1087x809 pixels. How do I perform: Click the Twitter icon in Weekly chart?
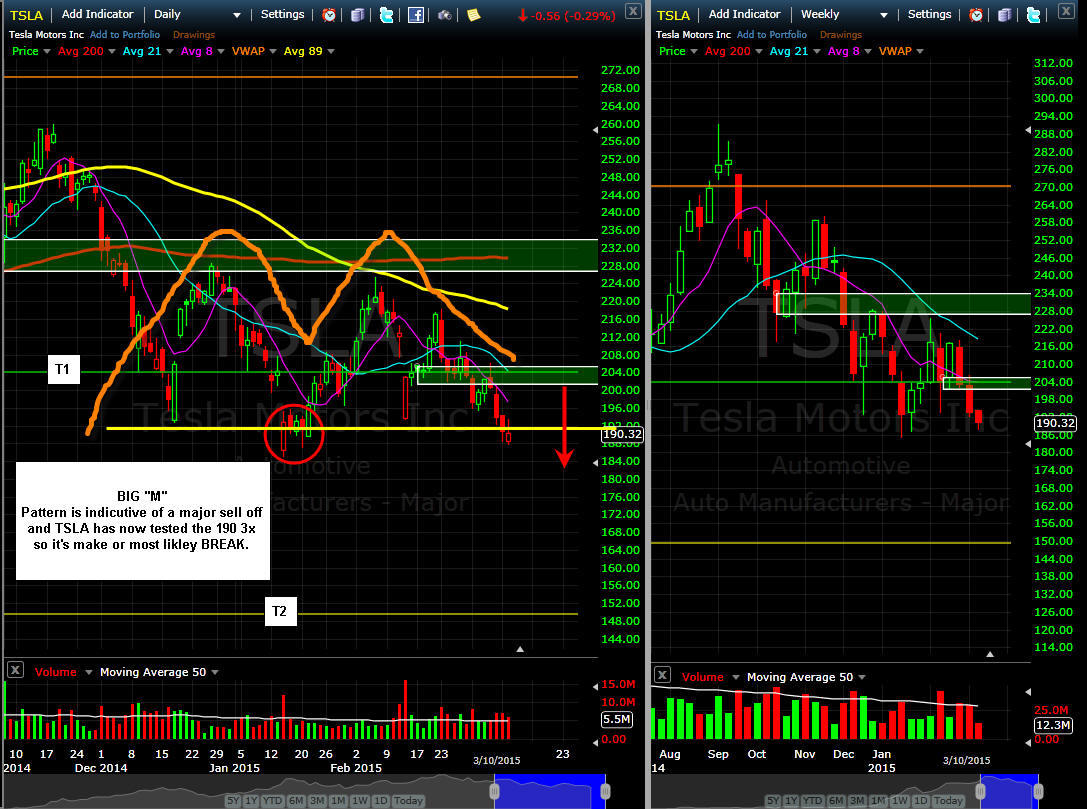tap(1033, 15)
